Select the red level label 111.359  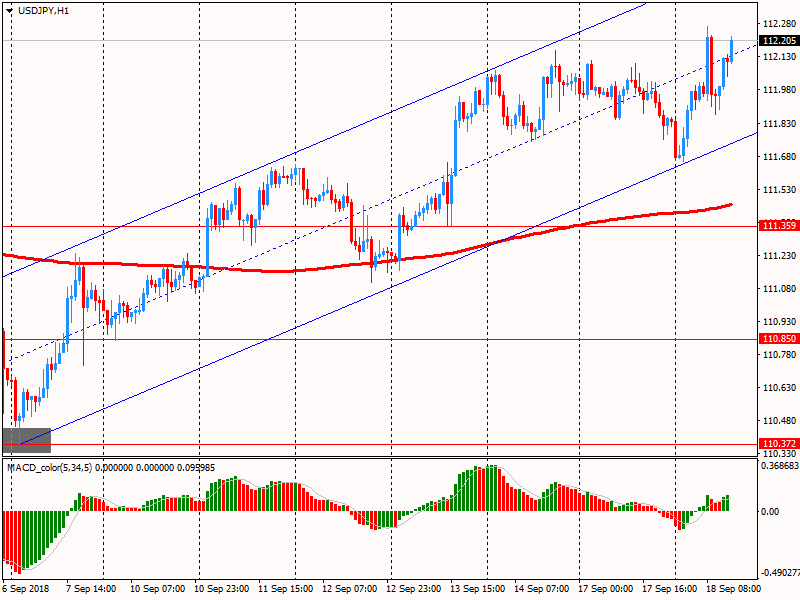tap(779, 226)
